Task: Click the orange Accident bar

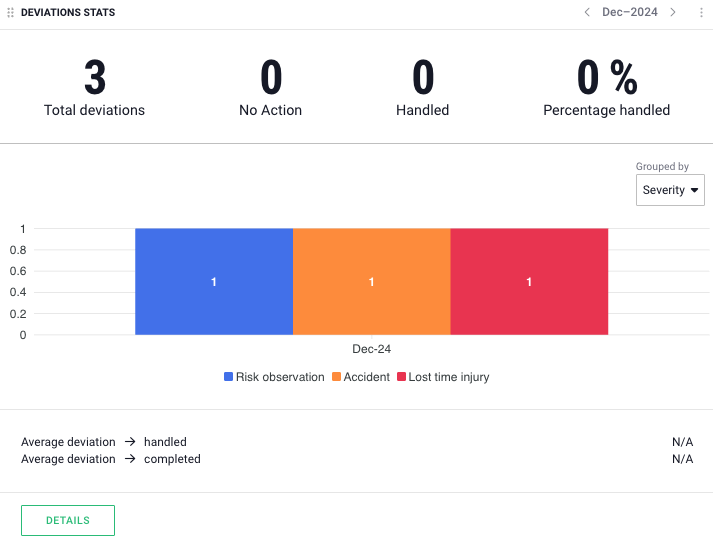Action: (x=372, y=282)
